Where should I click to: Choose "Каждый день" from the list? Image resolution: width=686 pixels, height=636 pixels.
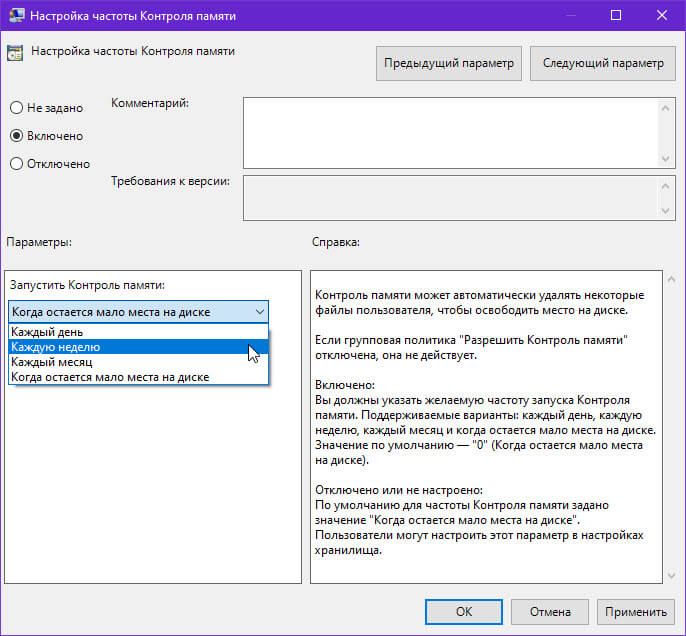point(138,332)
